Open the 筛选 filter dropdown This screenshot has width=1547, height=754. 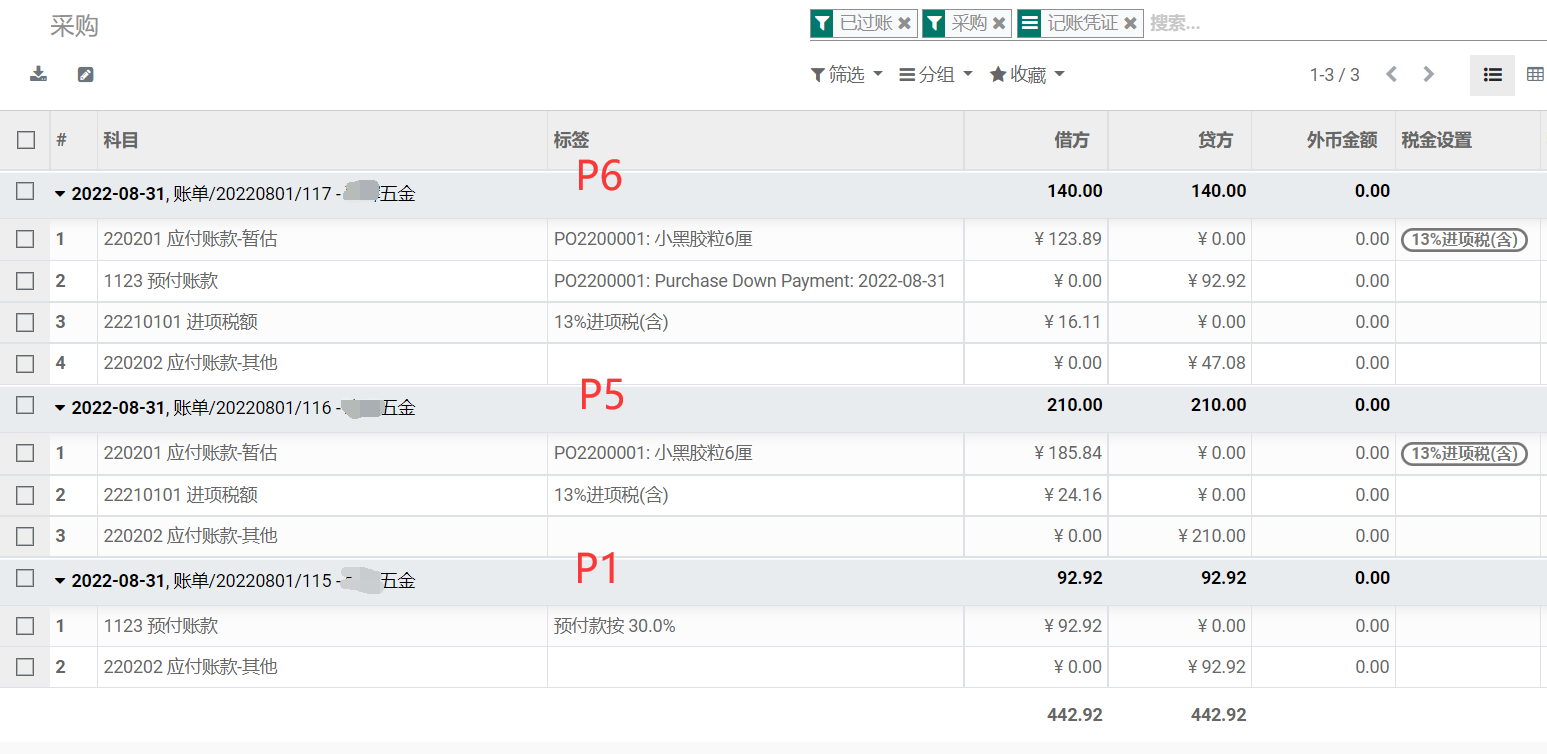(x=846, y=74)
